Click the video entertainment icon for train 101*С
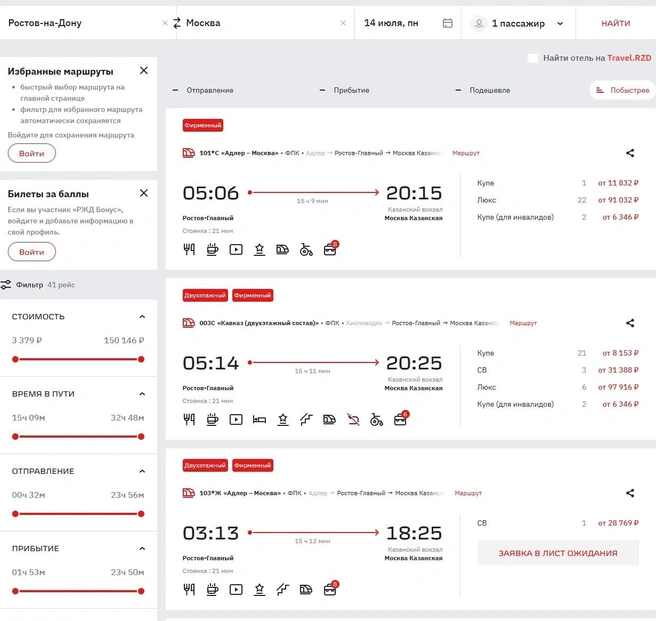Screen dimensions: 656x621 tap(236, 250)
